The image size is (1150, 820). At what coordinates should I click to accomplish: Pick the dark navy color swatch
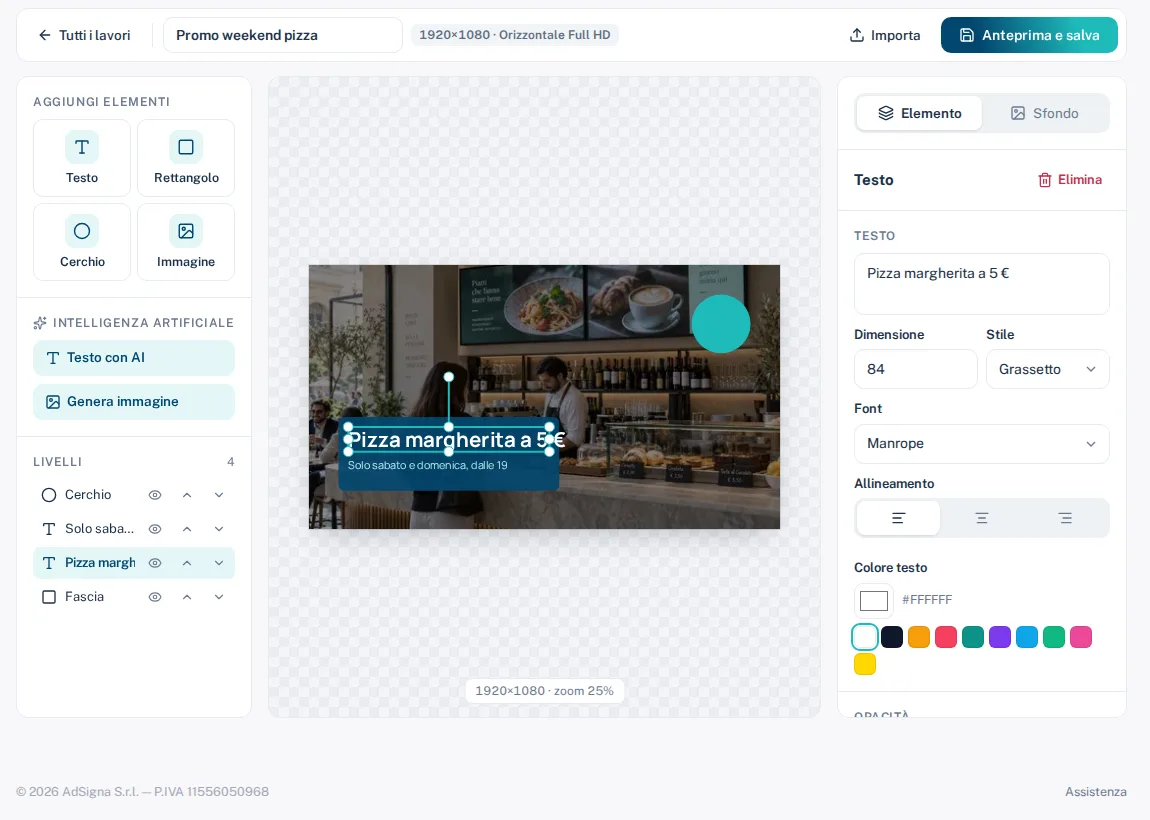(892, 637)
